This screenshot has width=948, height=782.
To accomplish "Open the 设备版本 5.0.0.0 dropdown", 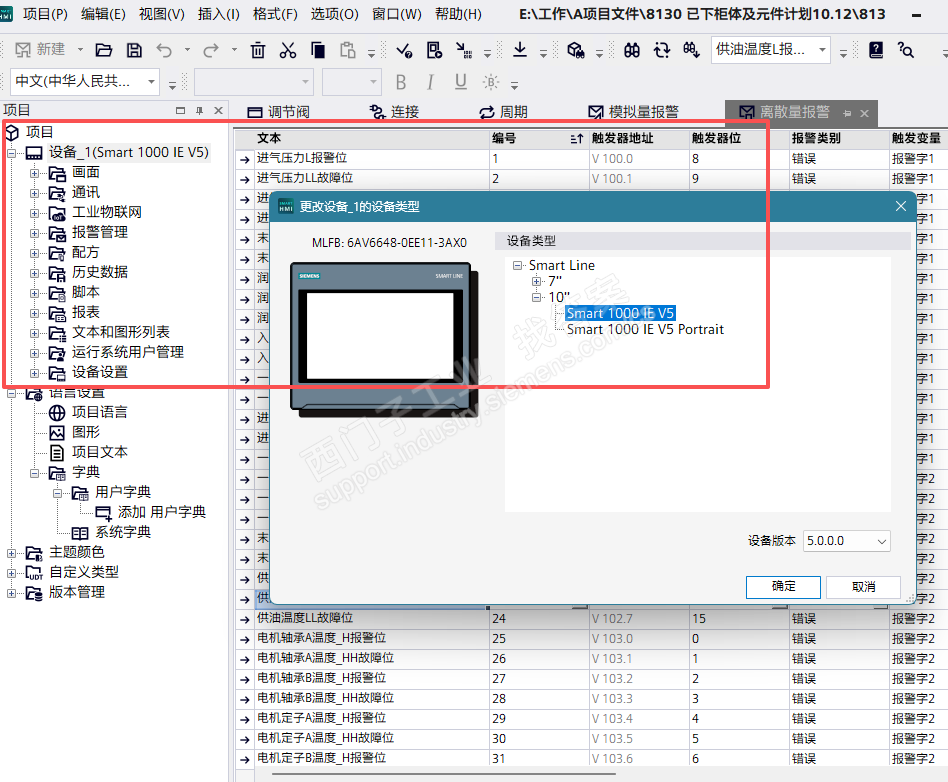I will [846, 541].
